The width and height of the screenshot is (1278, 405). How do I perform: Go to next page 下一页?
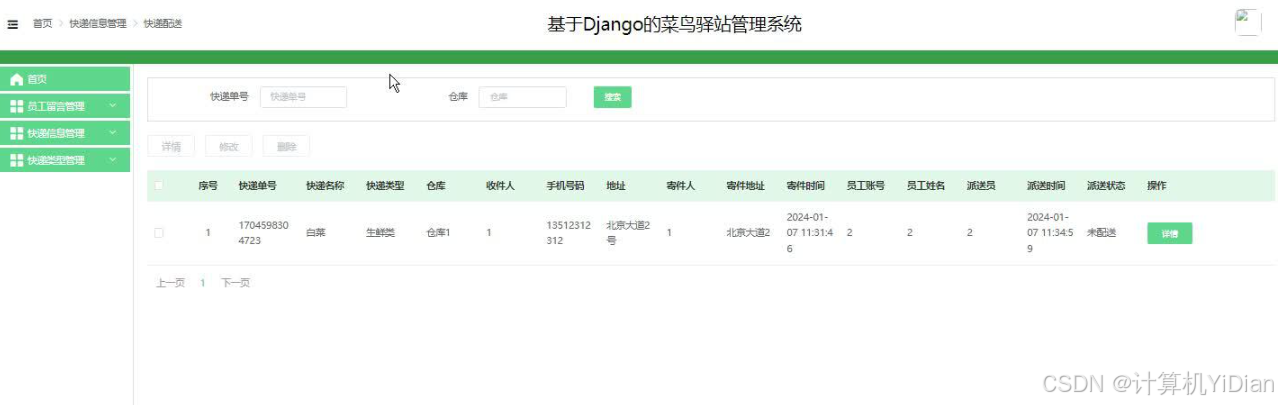pos(236,283)
